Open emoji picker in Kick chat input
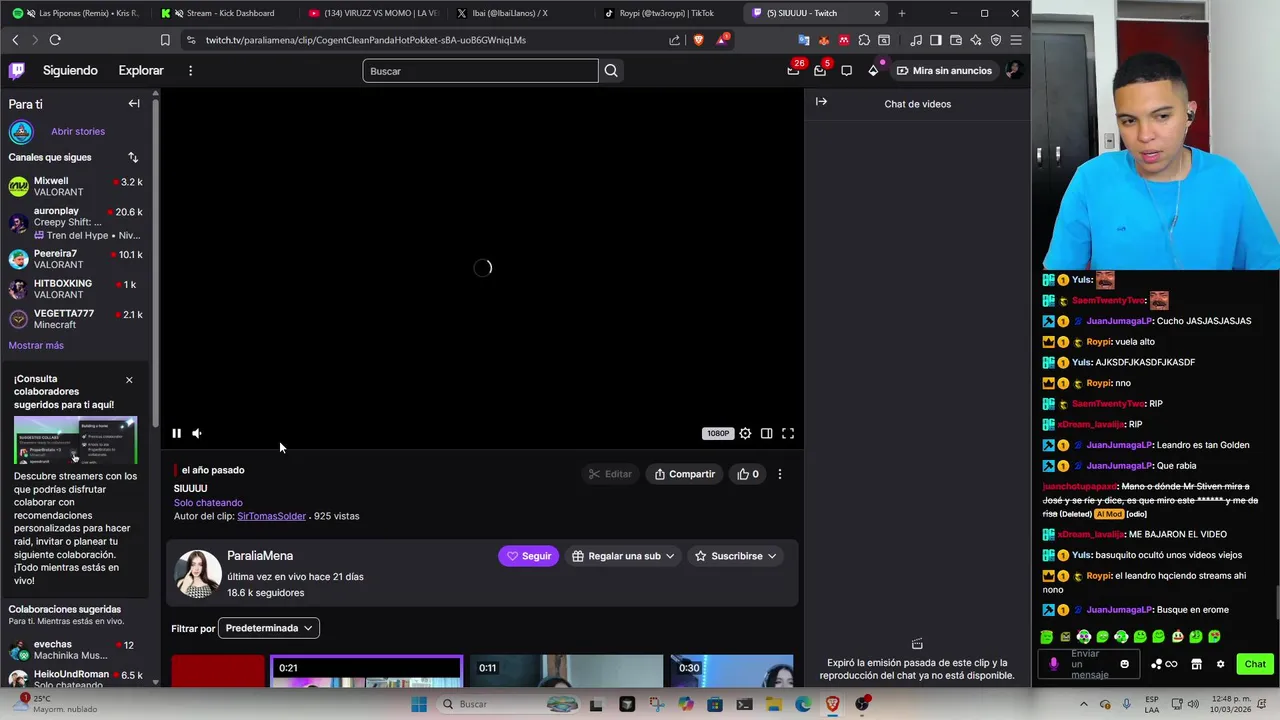Screen dimensions: 1280x720 click(x=1124, y=664)
